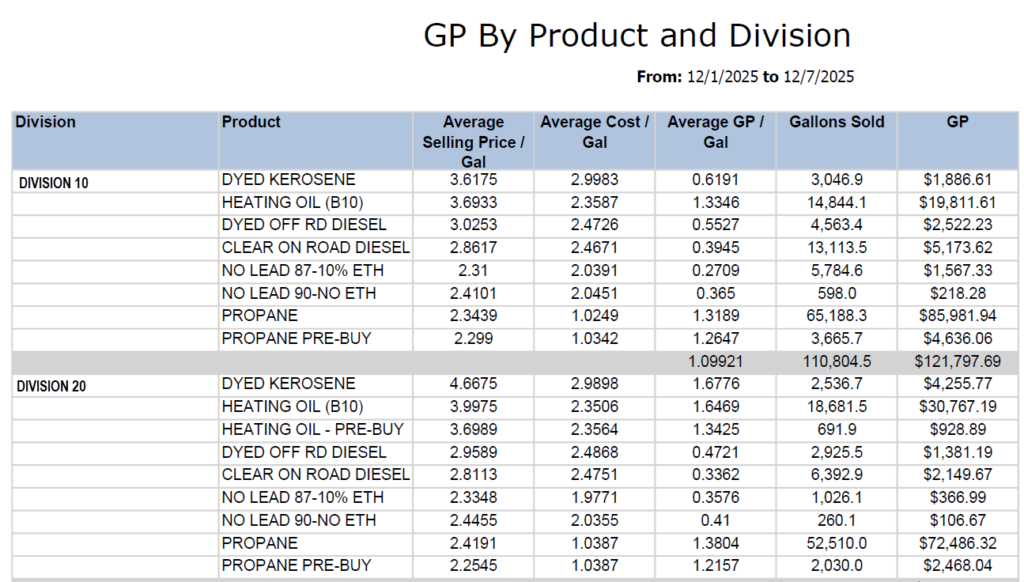The height and width of the screenshot is (582, 1024).
Task: Click NO LEAD 90-NO ETH in Division 20
Action: (299, 520)
